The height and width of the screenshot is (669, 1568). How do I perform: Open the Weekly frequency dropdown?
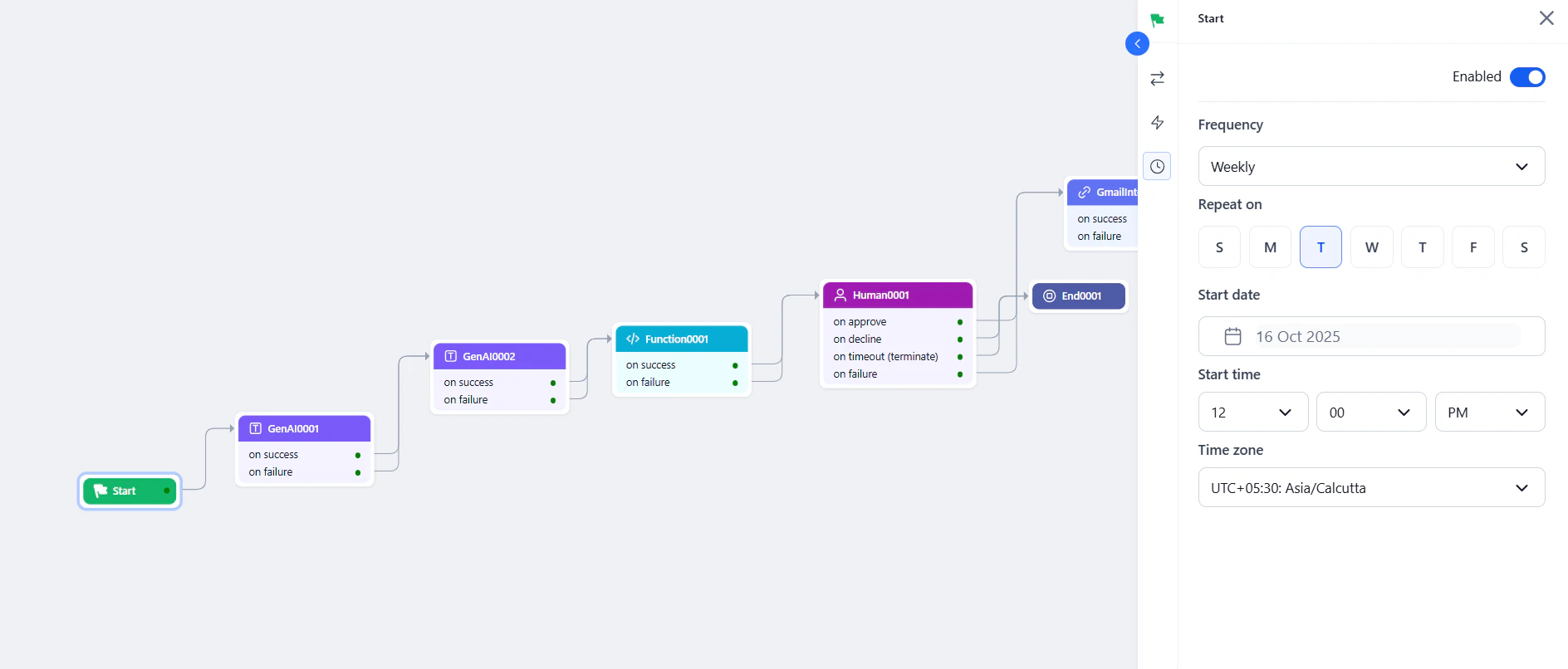point(1371,166)
